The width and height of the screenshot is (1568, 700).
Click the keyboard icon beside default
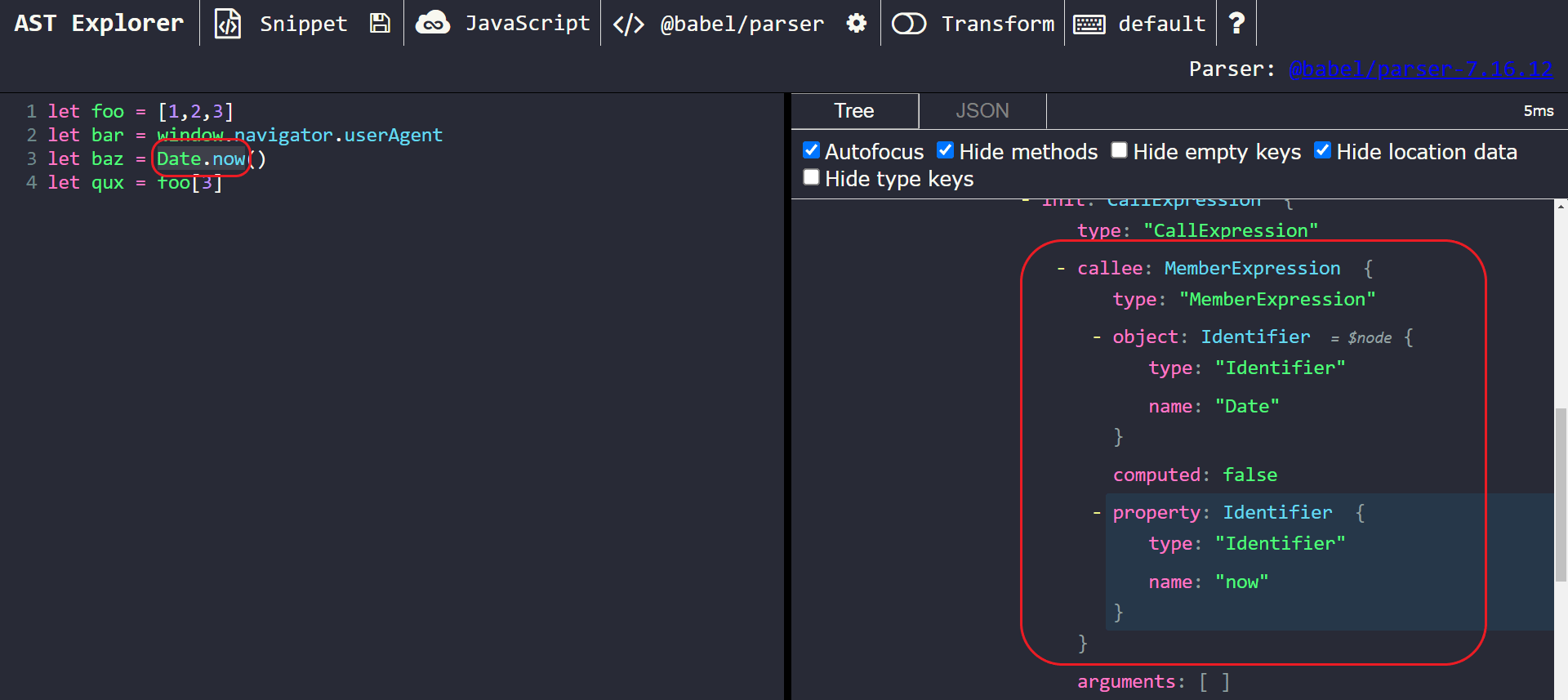coord(1089,24)
